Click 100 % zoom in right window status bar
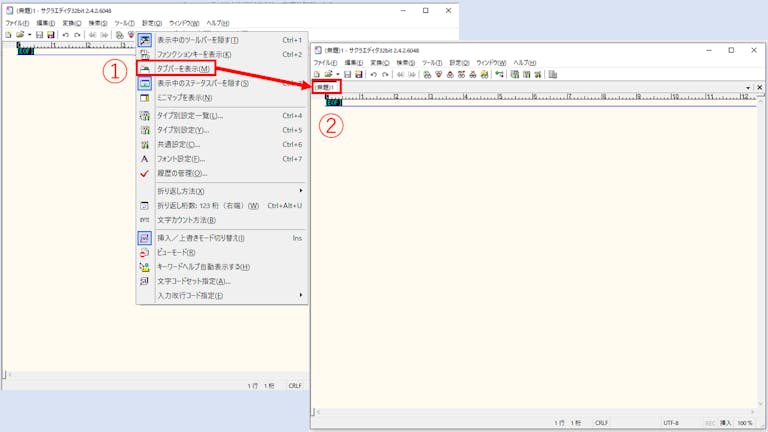The image size is (768, 432). (745, 423)
